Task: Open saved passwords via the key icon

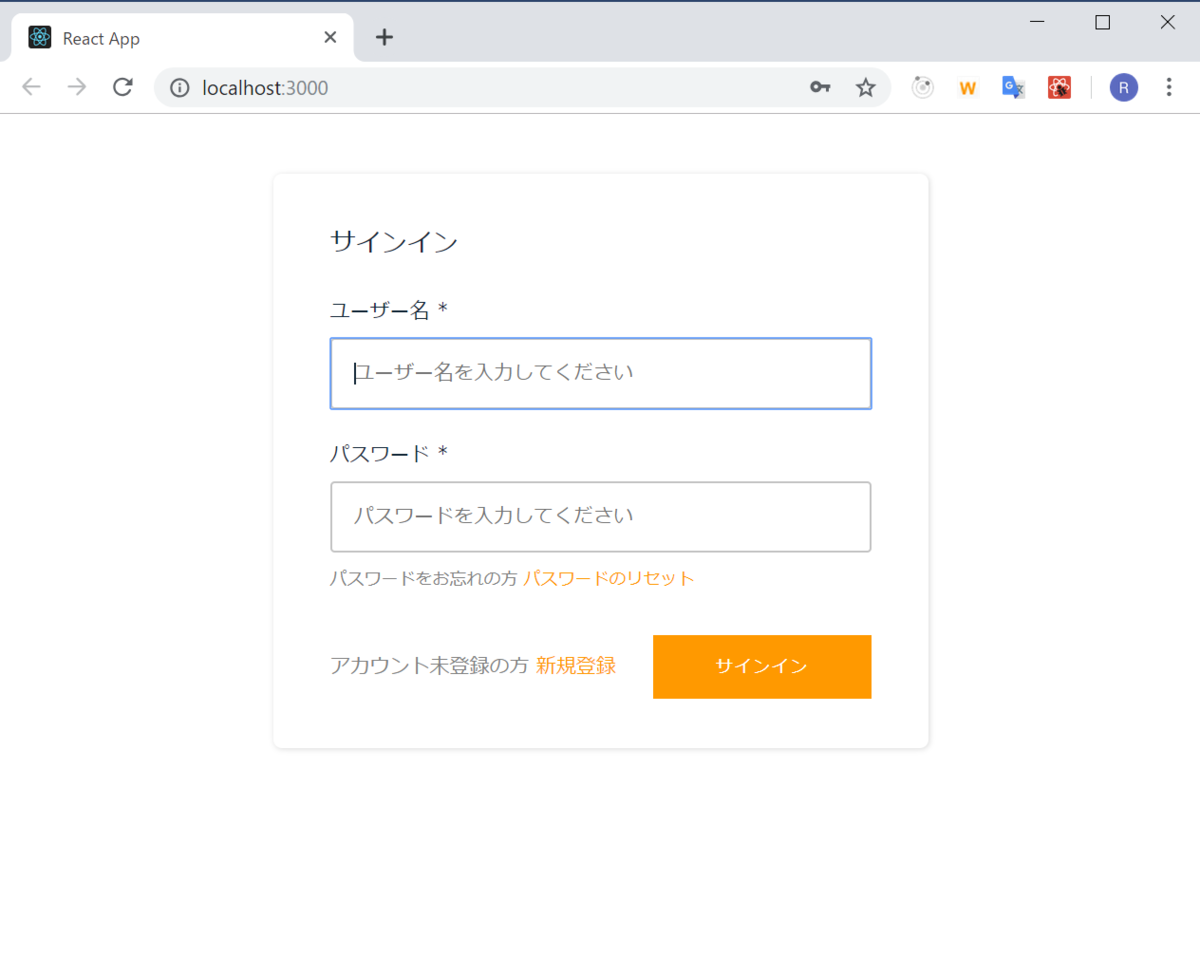Action: click(820, 88)
